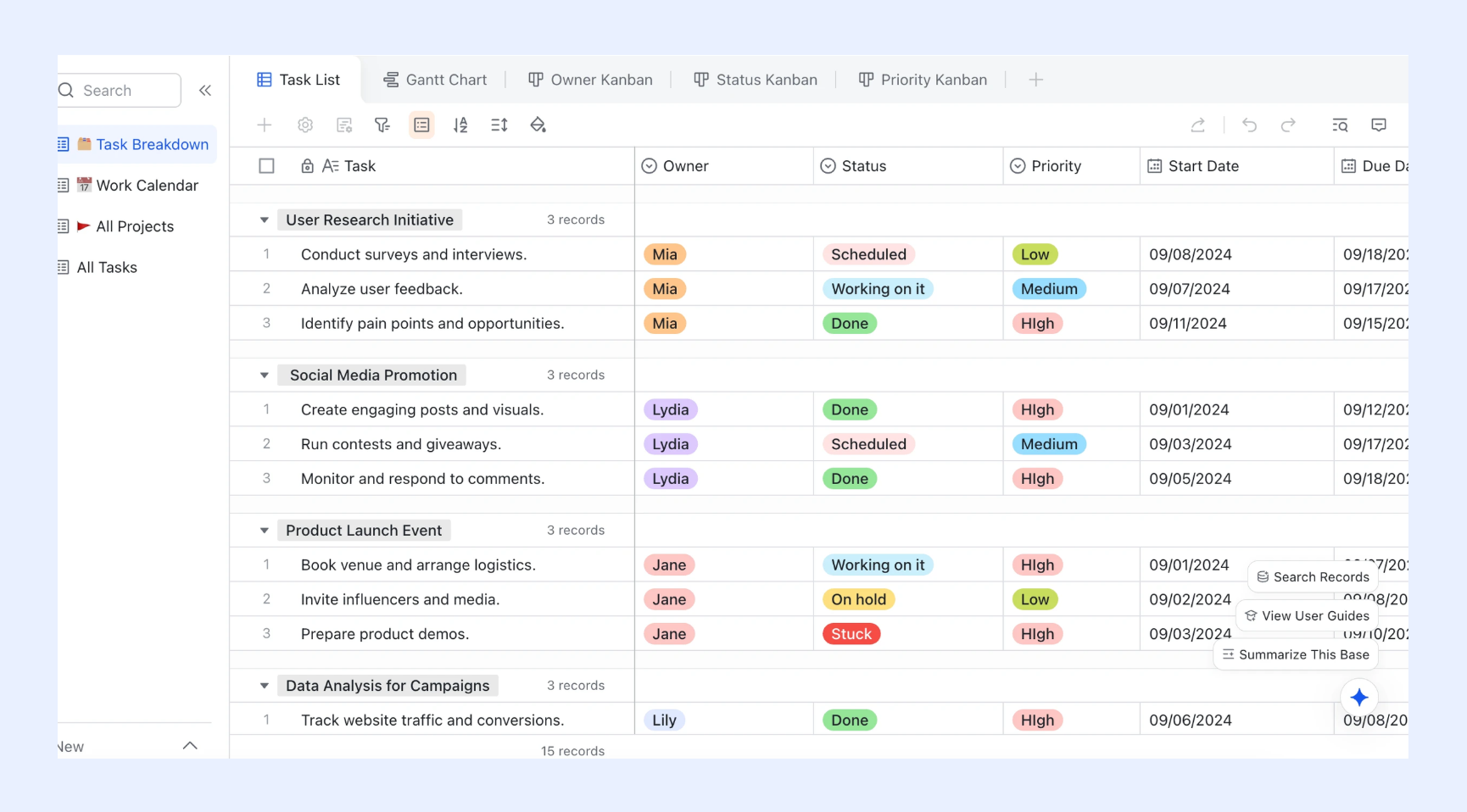This screenshot has width=1467, height=812.
Task: Collapse the User Research Initiative group
Action: pos(264,220)
